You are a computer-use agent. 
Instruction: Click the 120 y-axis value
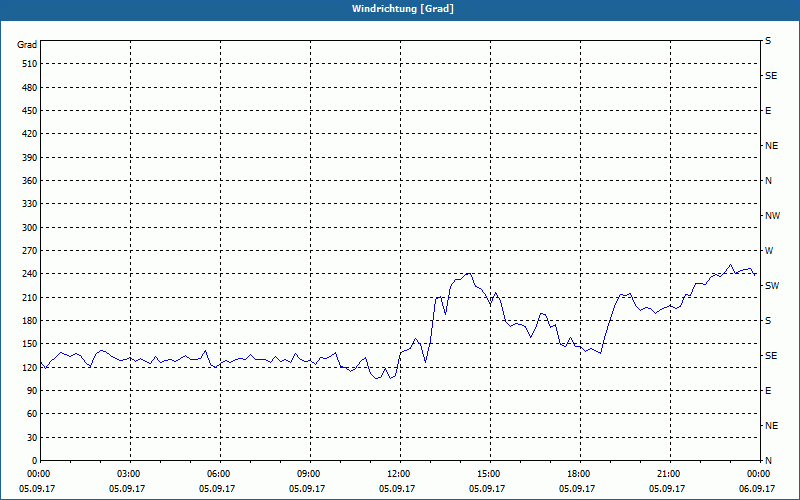(x=30, y=367)
